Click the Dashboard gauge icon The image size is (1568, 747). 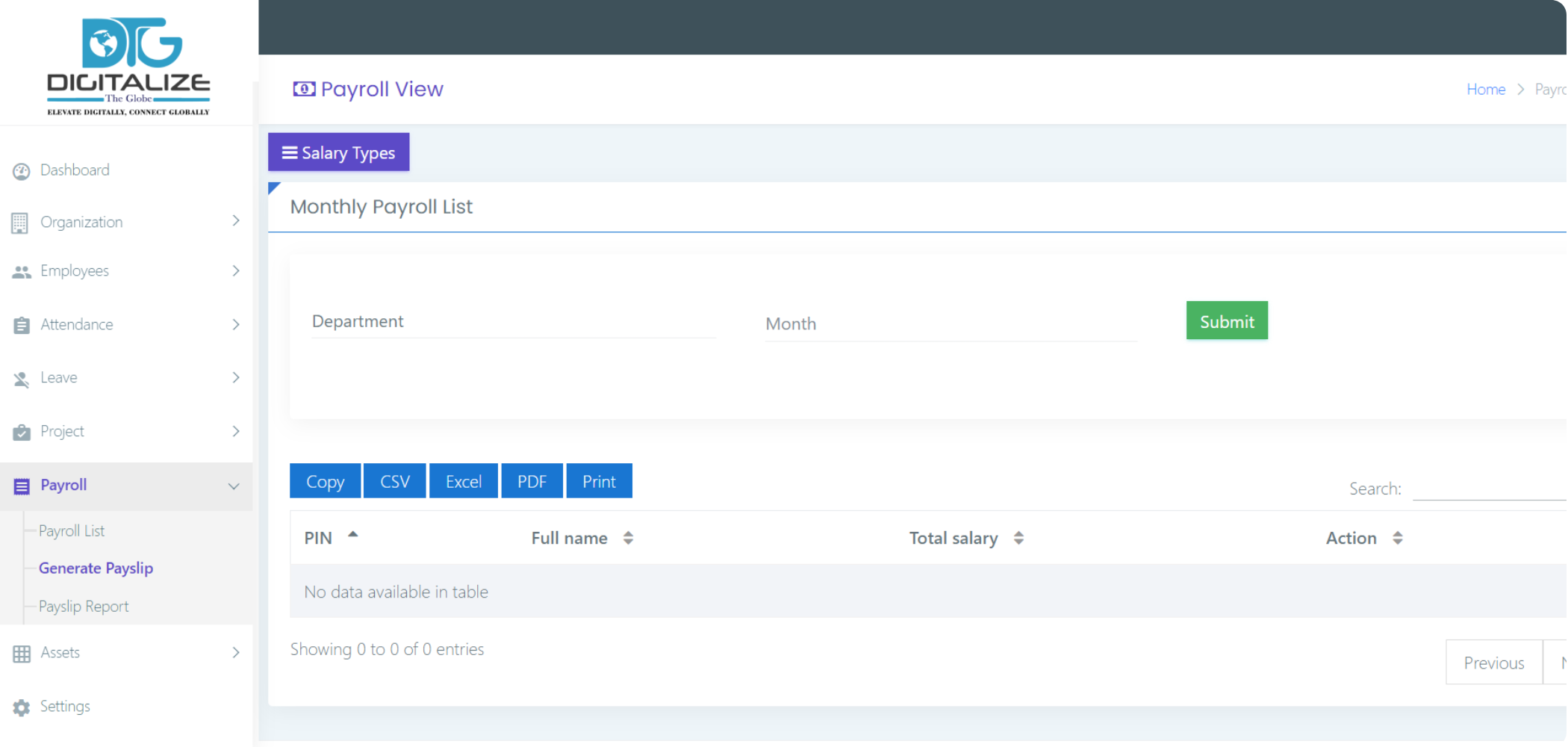22,171
